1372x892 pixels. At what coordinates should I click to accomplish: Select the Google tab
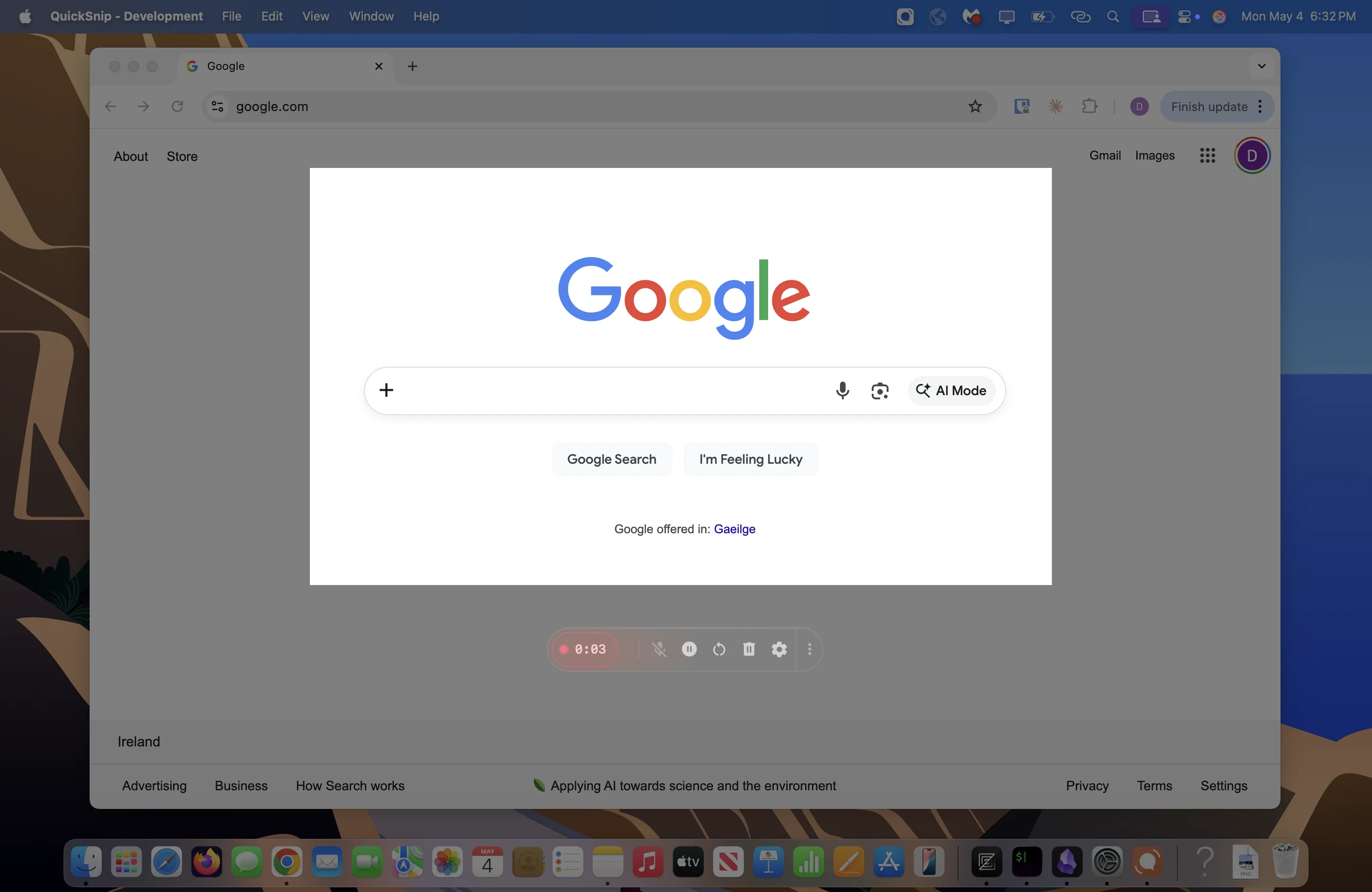click(x=284, y=66)
